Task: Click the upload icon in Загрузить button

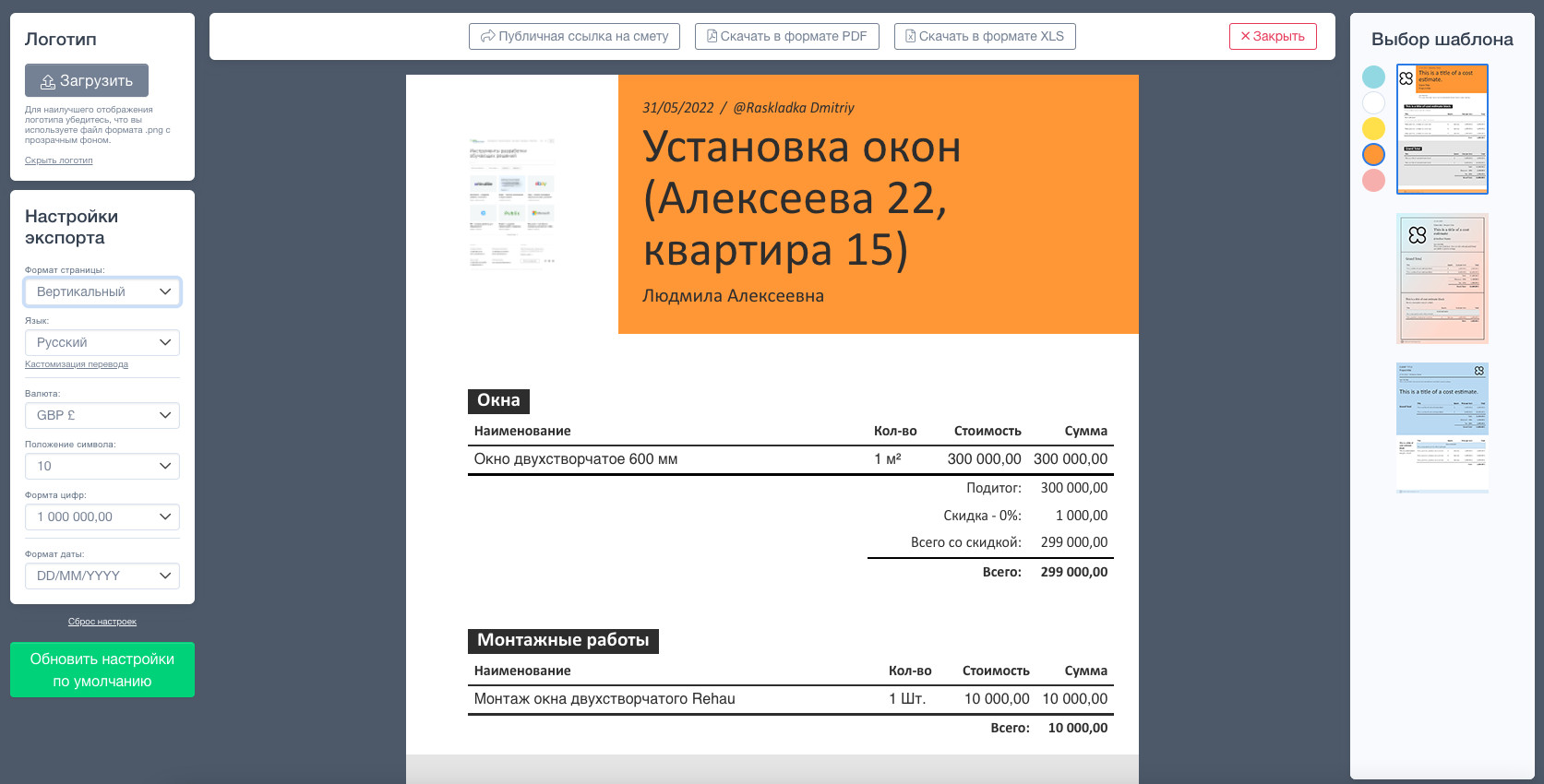Action: (48, 81)
